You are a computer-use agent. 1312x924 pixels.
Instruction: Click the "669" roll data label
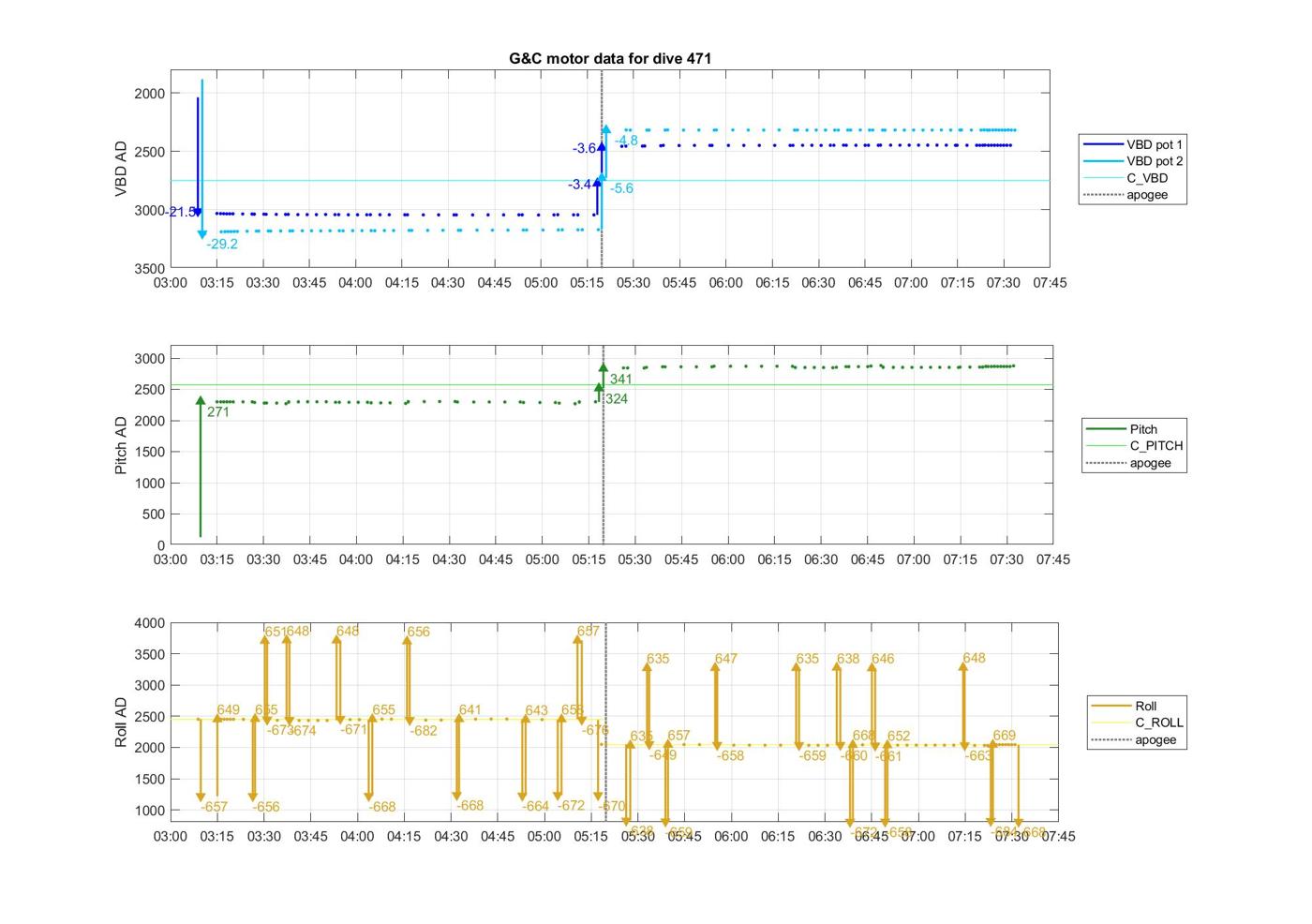[x=1004, y=736]
